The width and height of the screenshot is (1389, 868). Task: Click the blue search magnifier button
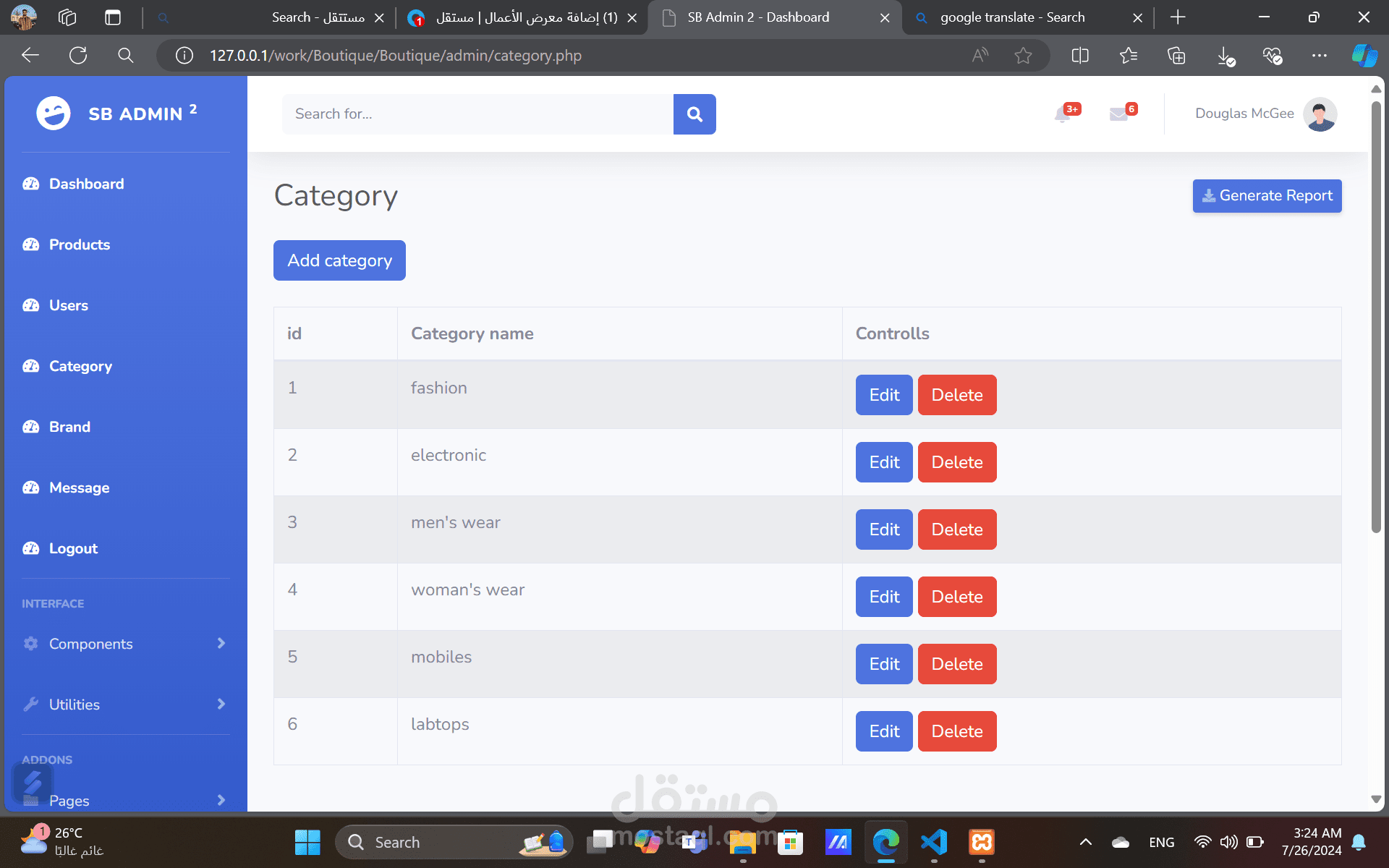(x=694, y=114)
